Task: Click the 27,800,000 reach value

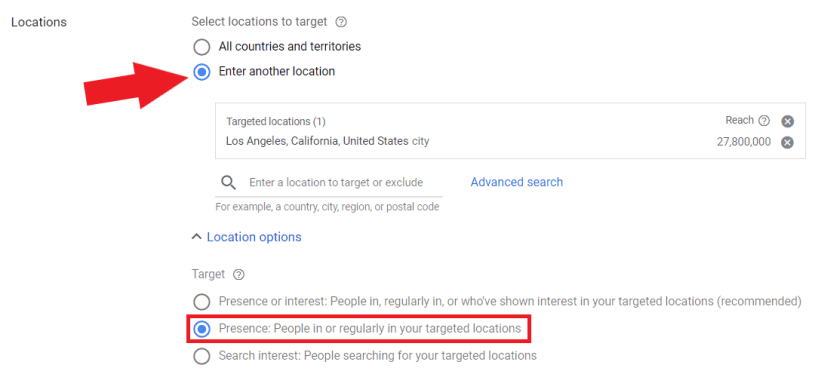Action: point(744,142)
